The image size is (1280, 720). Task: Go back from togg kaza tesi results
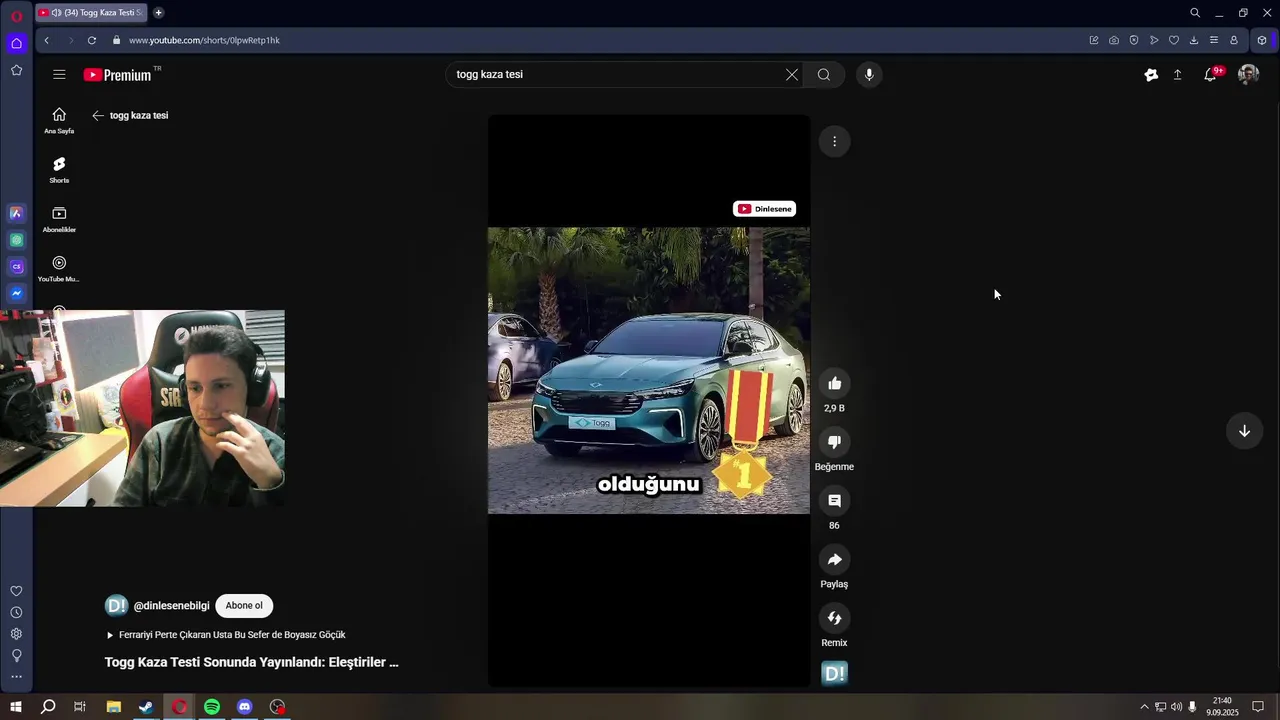[x=98, y=115]
